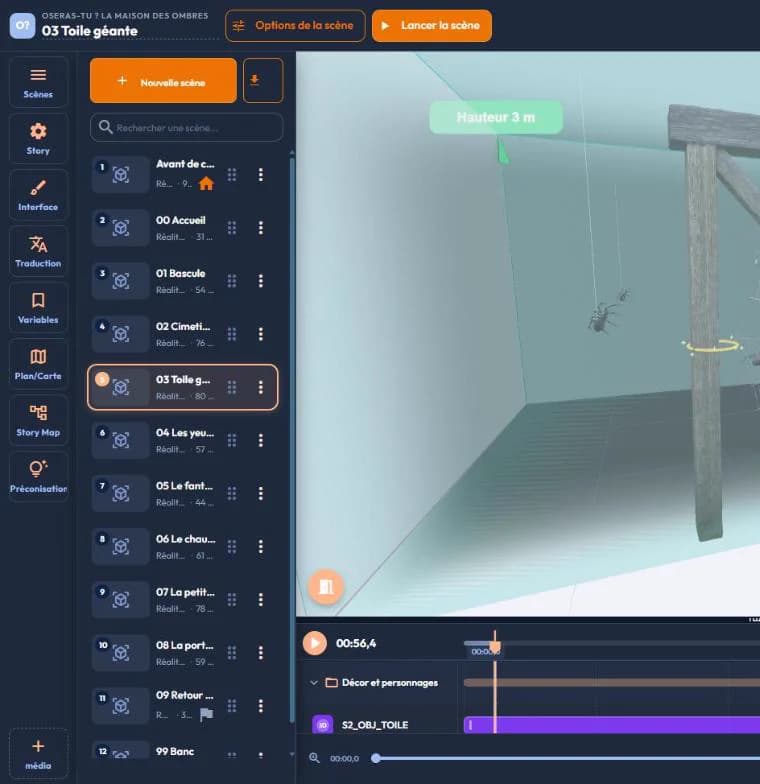The width and height of the screenshot is (760, 784).
Task: Open options menu for 07 La petit...
Action: (260, 600)
